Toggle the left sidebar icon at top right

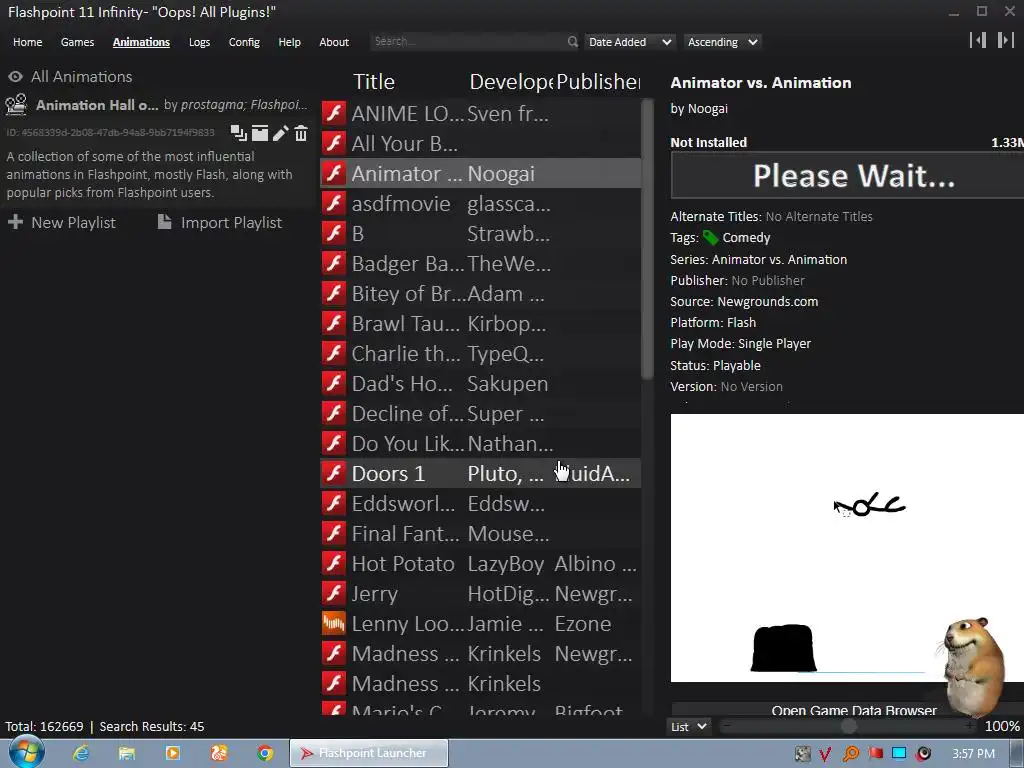click(978, 40)
